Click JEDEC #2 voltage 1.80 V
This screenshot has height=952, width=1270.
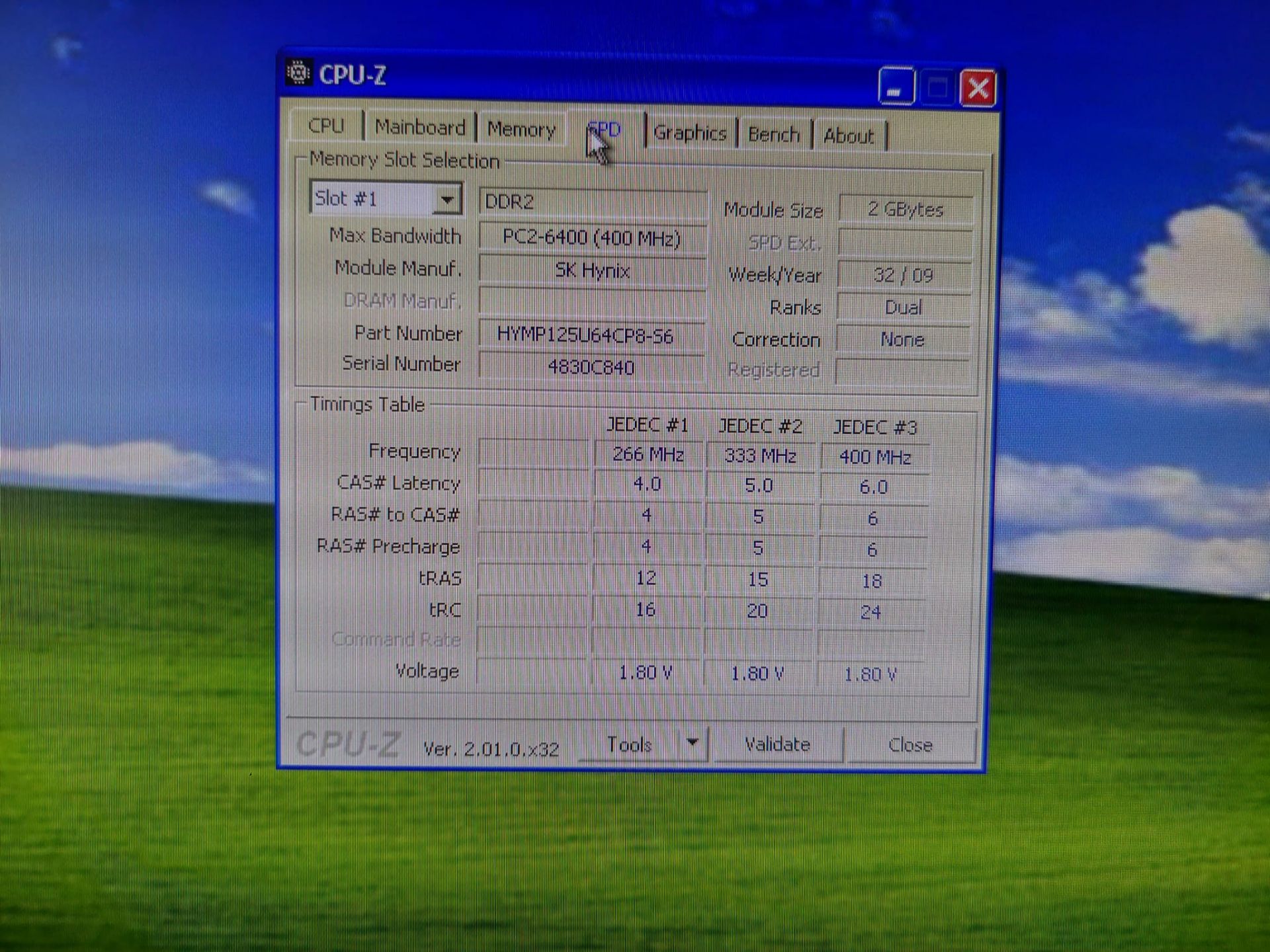757,674
